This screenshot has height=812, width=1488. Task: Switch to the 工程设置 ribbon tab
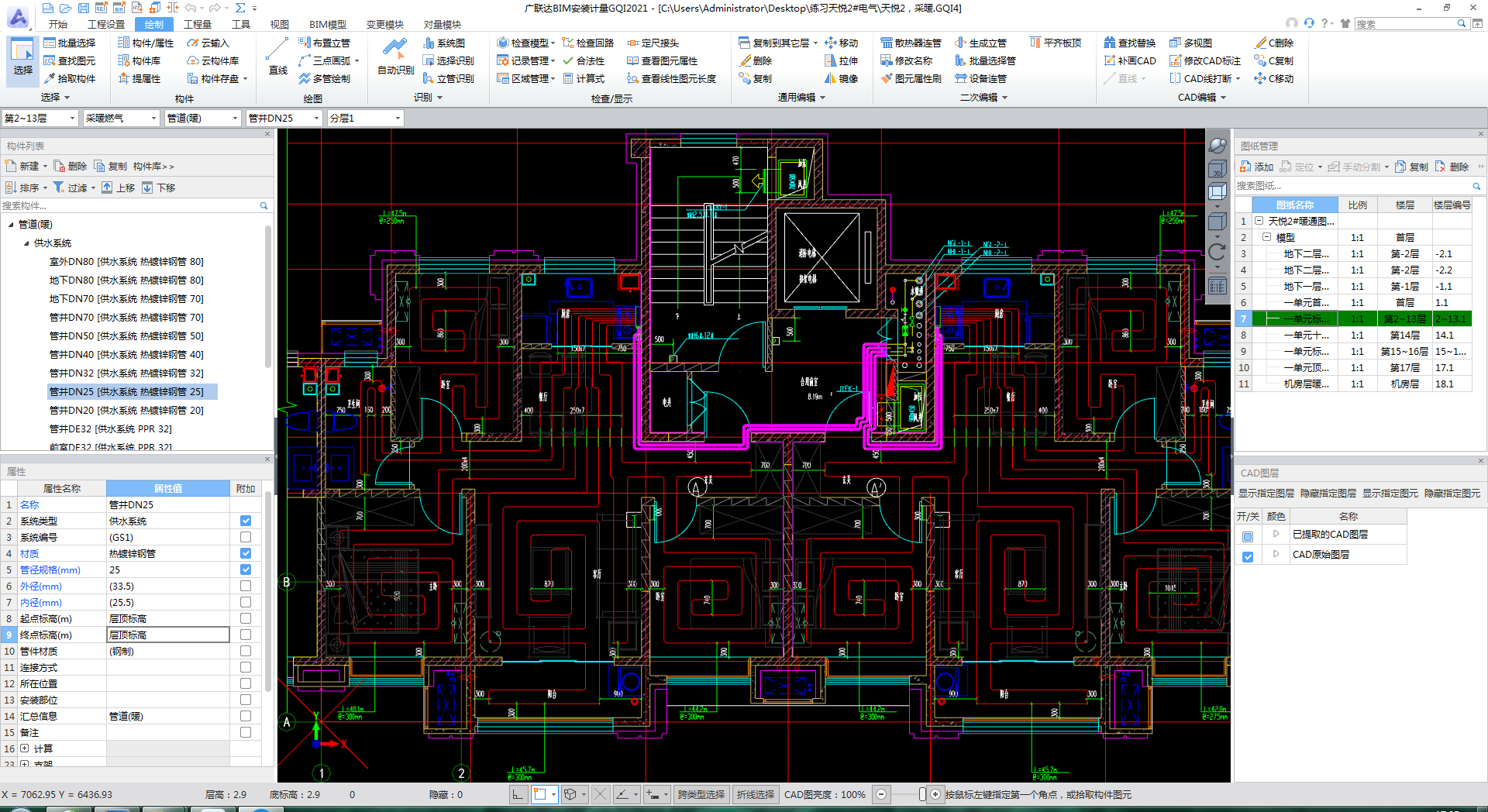click(x=106, y=25)
